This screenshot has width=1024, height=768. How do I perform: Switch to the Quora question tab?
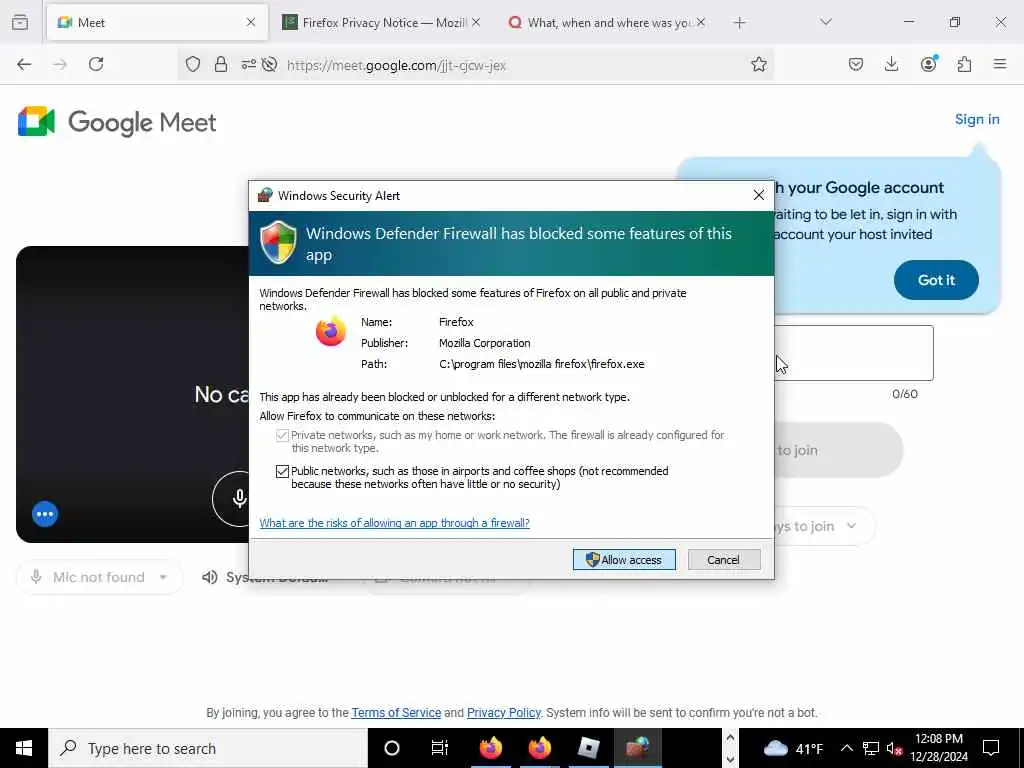pos(607,23)
